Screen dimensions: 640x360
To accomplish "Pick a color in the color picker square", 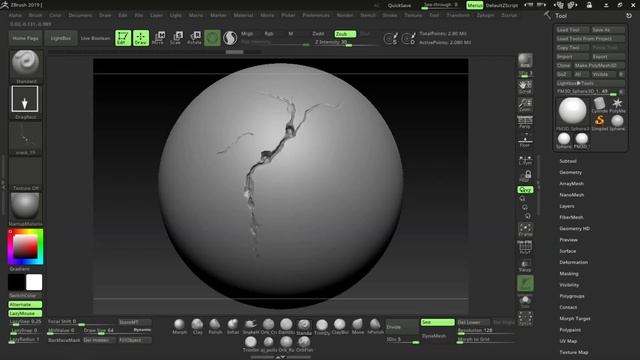I will (25, 247).
